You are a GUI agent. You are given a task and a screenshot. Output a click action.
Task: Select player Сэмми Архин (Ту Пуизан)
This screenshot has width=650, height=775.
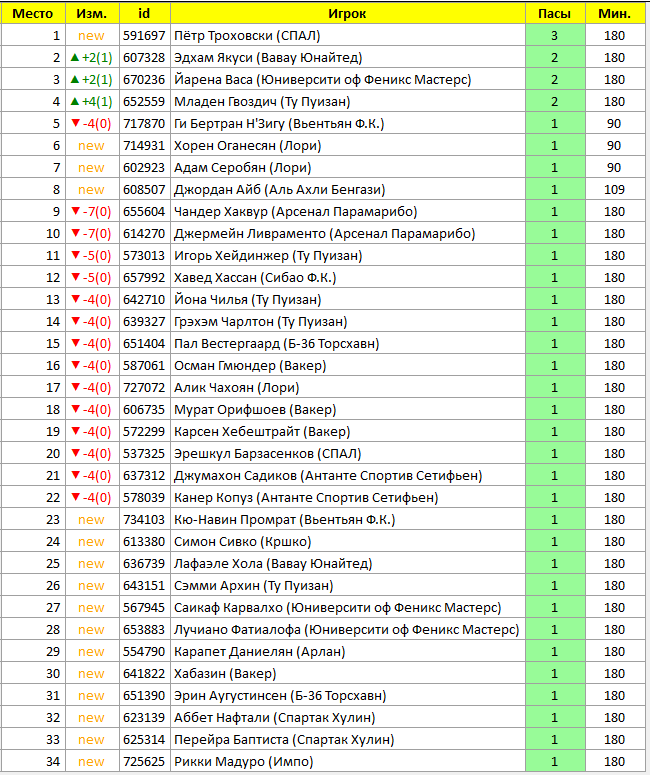coord(254,586)
